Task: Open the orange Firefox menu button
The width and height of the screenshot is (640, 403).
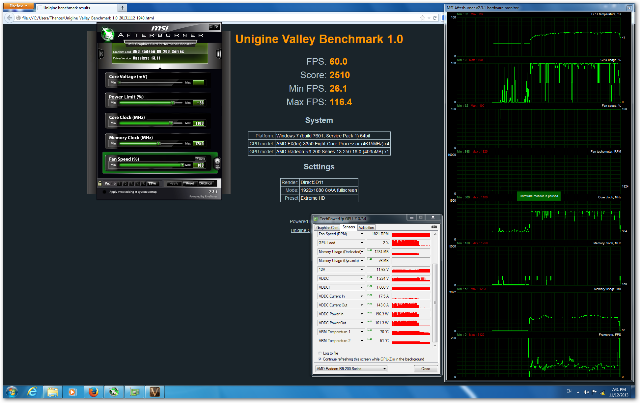Action: [x=19, y=6]
